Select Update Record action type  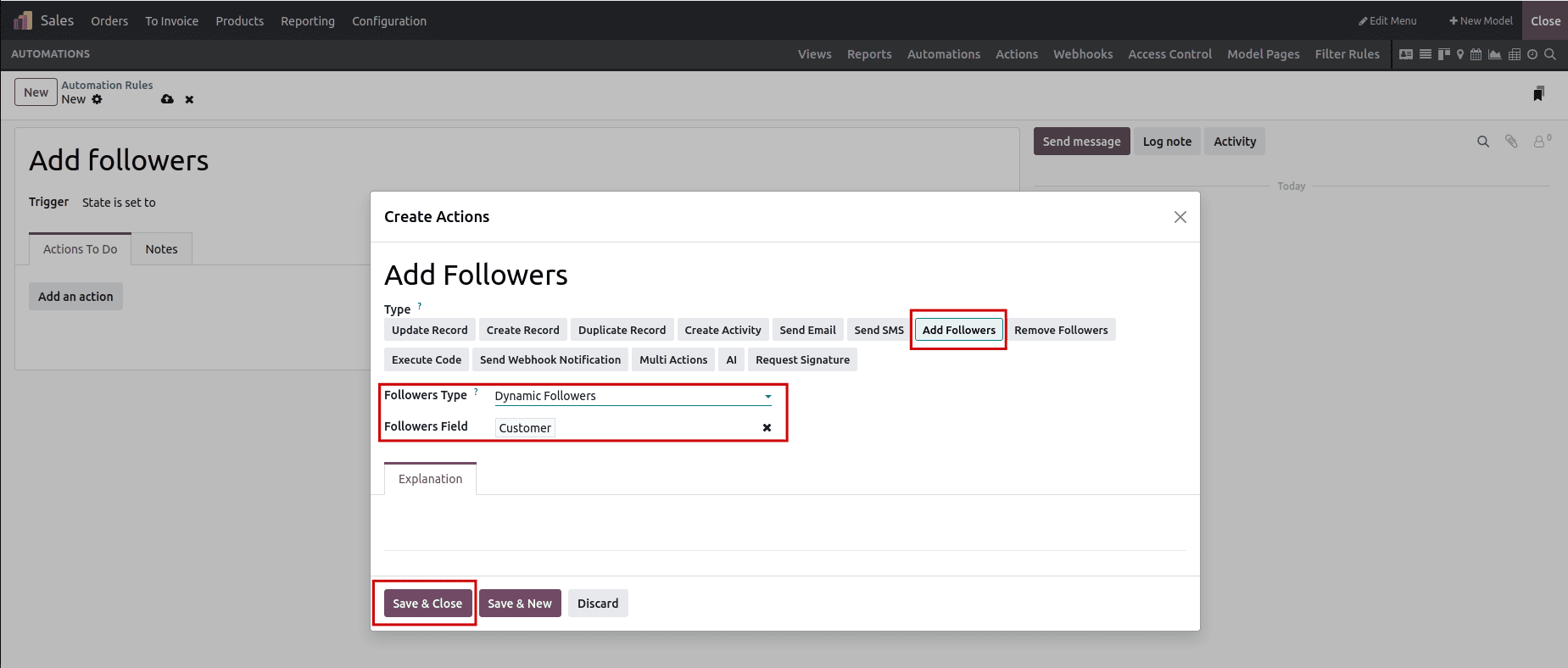click(430, 330)
